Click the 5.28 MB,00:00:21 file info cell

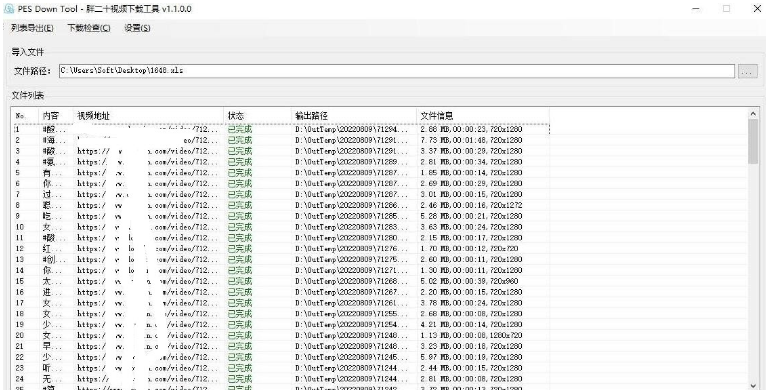[x=471, y=216]
